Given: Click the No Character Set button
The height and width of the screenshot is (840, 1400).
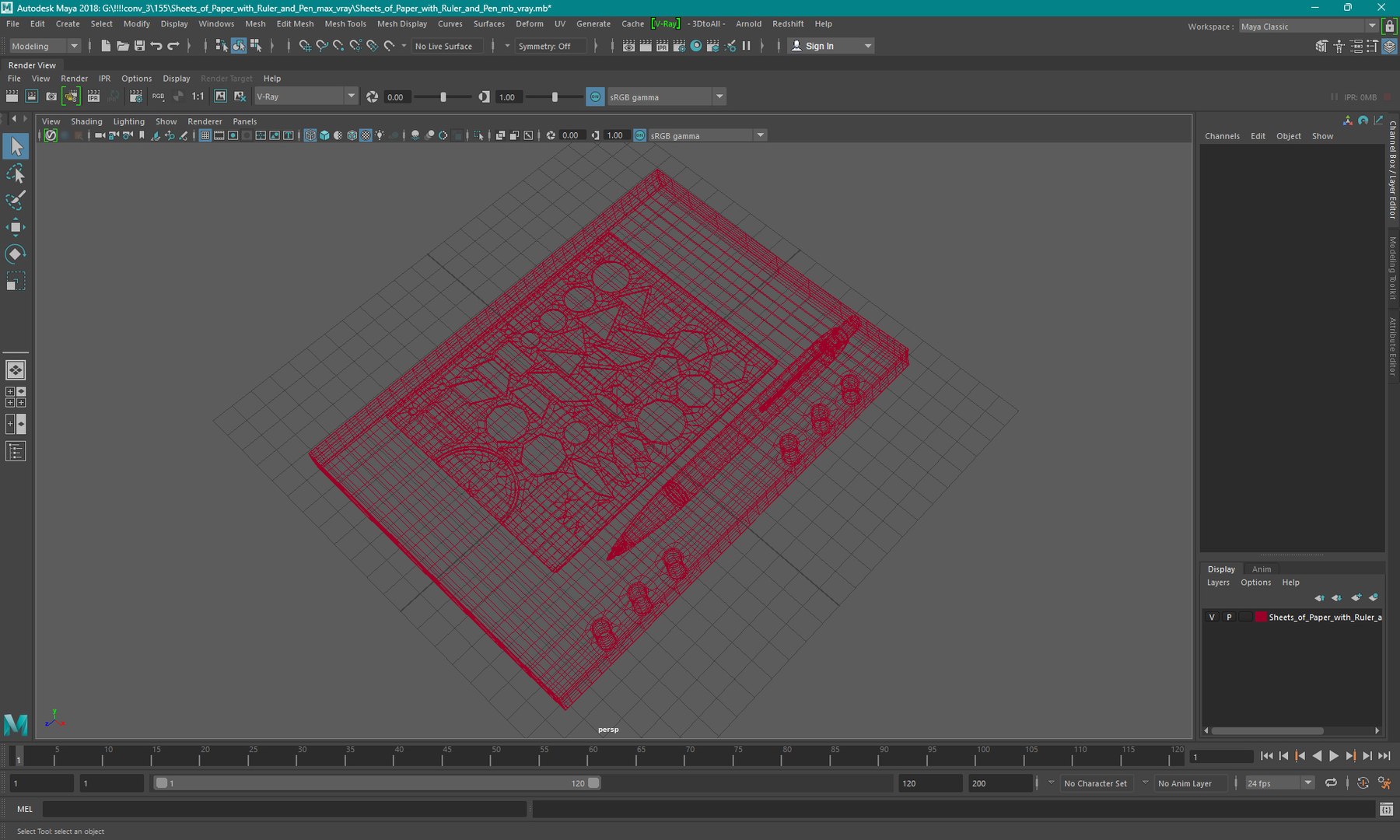Looking at the screenshot, I should 1095,783.
